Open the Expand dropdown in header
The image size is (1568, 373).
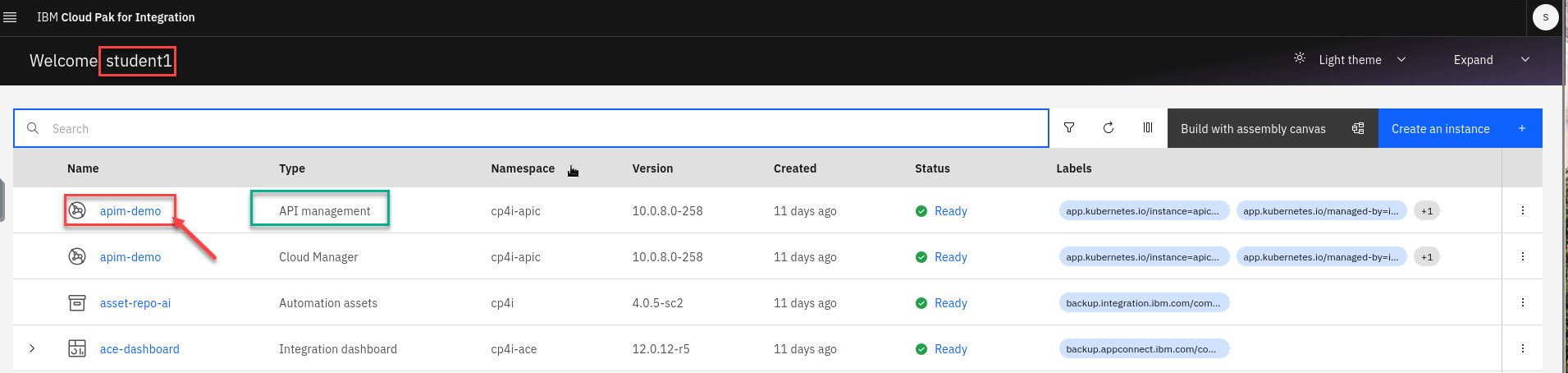(1491, 60)
